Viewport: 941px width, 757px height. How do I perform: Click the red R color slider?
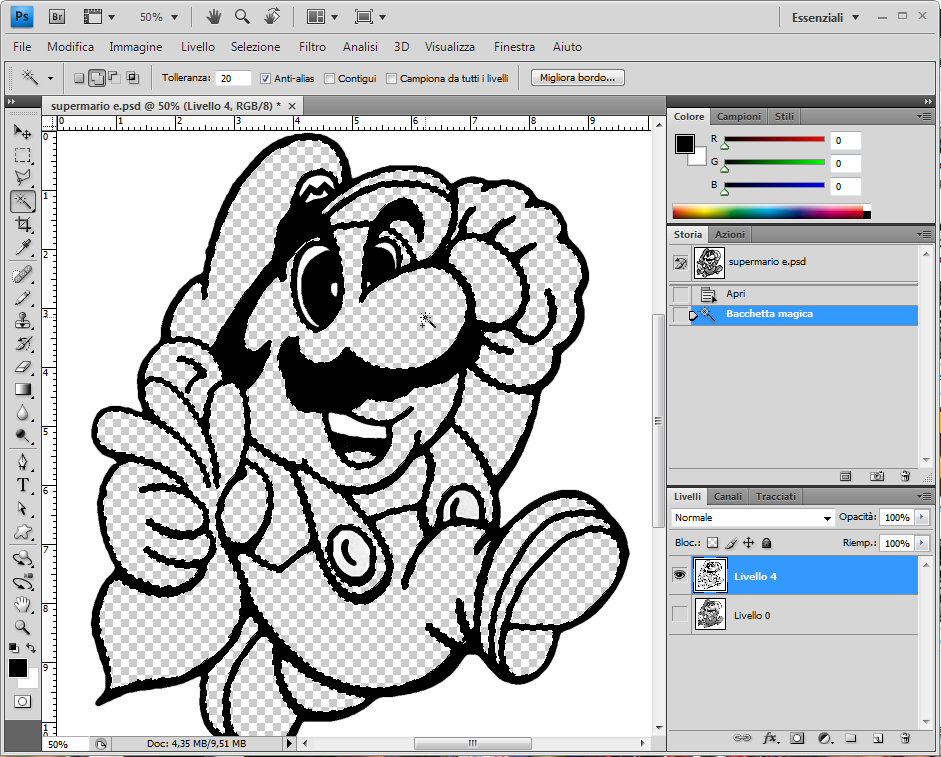click(774, 140)
